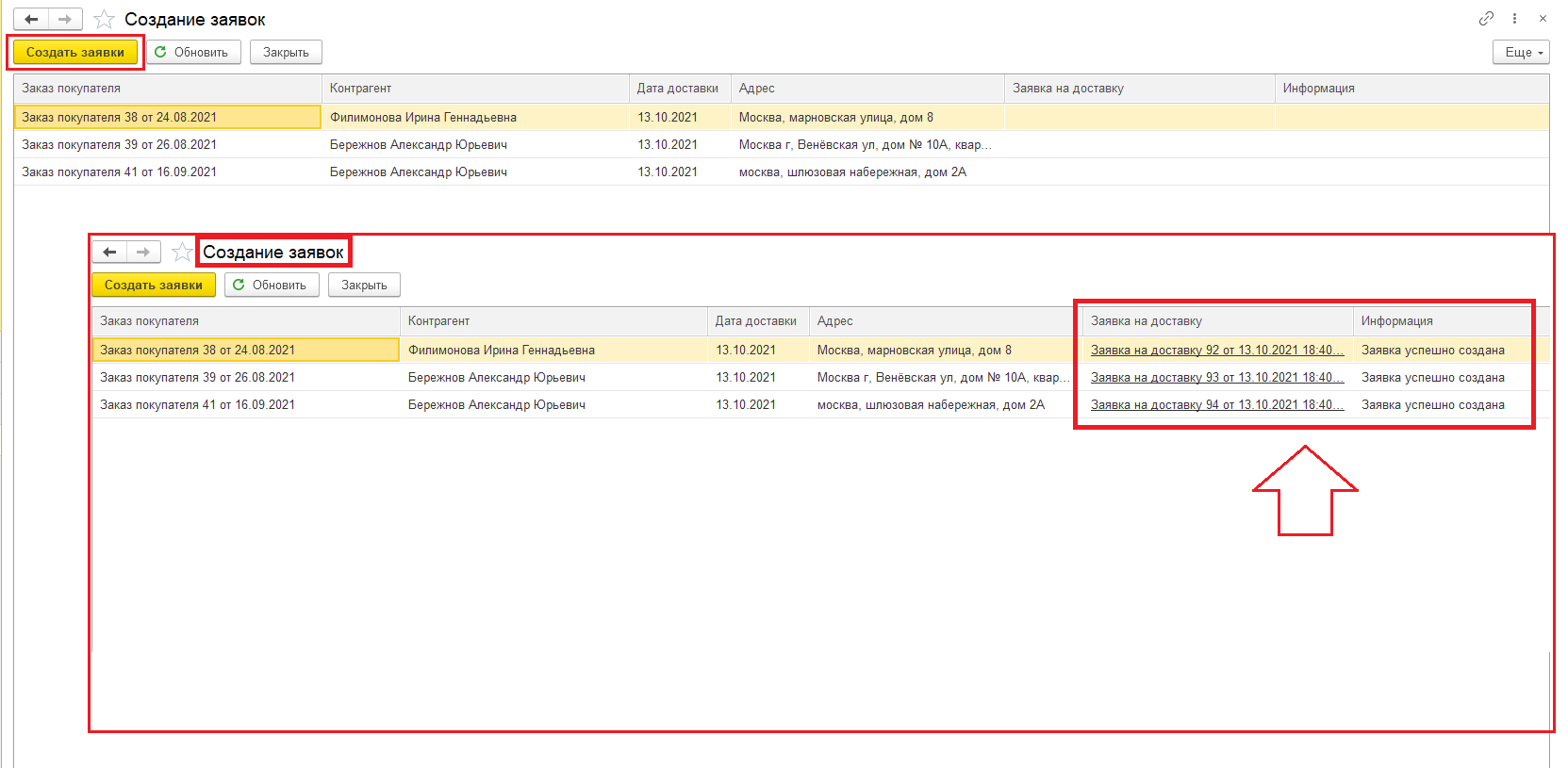Click Информация column header in main form

point(1412,88)
